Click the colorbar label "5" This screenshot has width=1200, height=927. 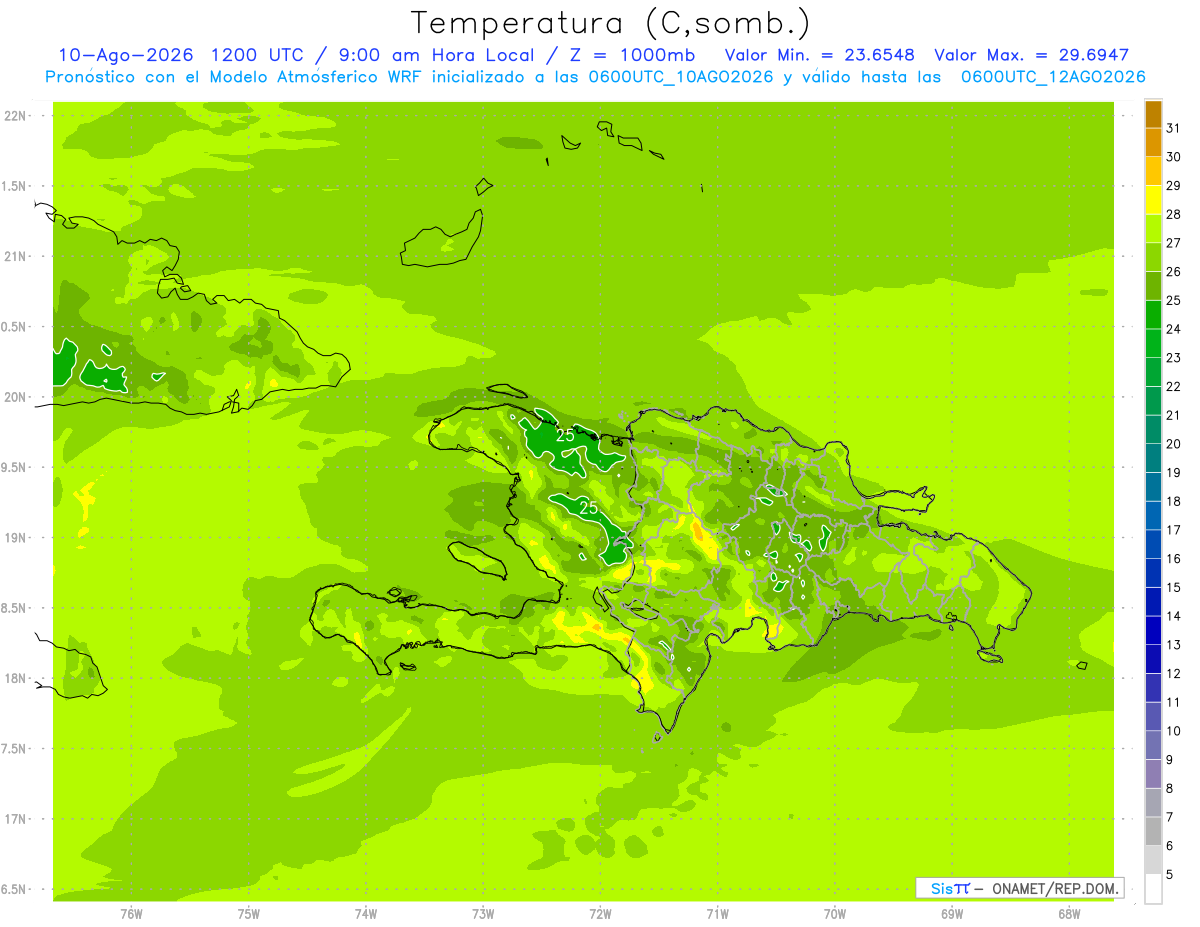(x=1170, y=875)
